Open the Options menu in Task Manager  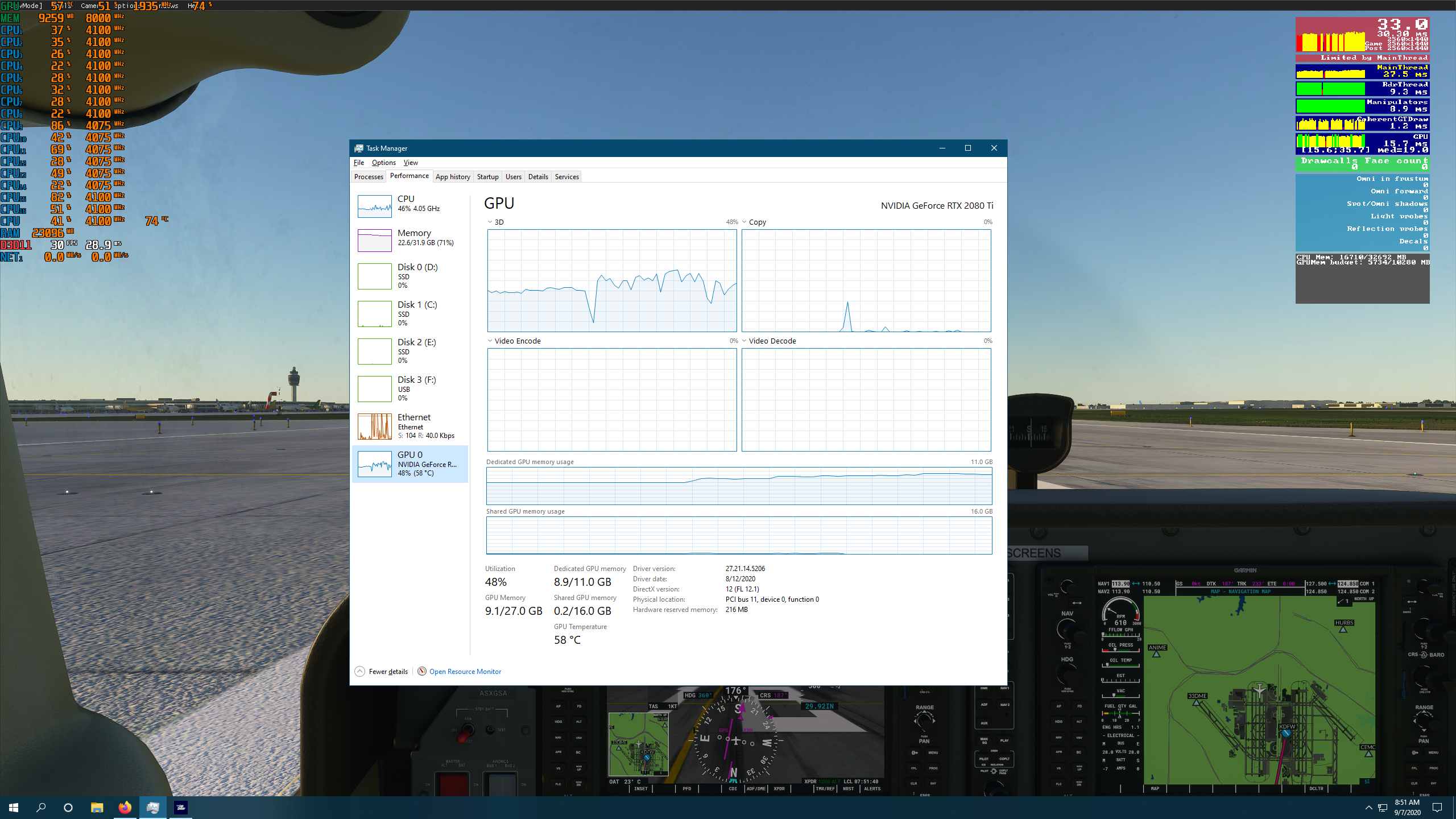pos(384,163)
